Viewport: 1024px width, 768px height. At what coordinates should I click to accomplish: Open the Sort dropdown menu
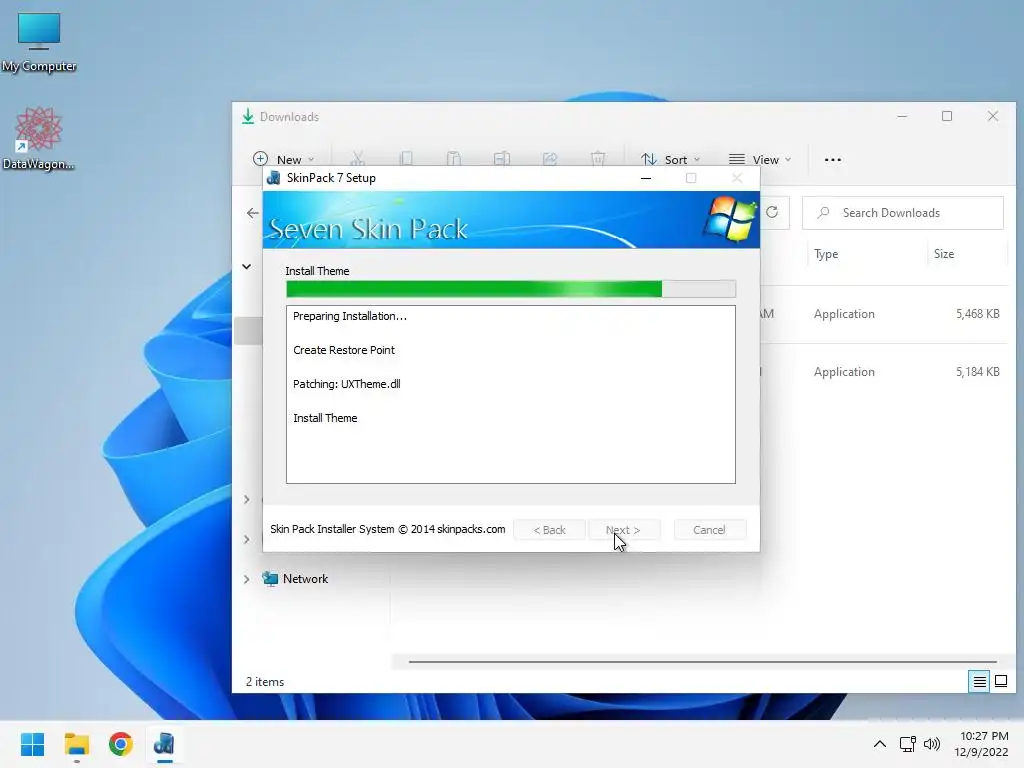(x=670, y=159)
